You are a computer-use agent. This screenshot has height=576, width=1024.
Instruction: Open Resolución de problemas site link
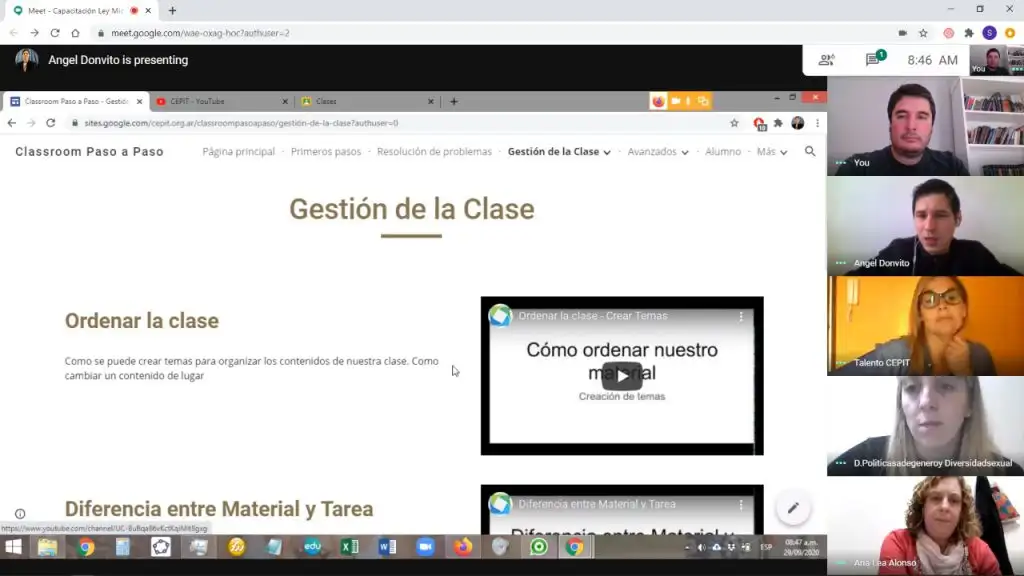pos(434,152)
